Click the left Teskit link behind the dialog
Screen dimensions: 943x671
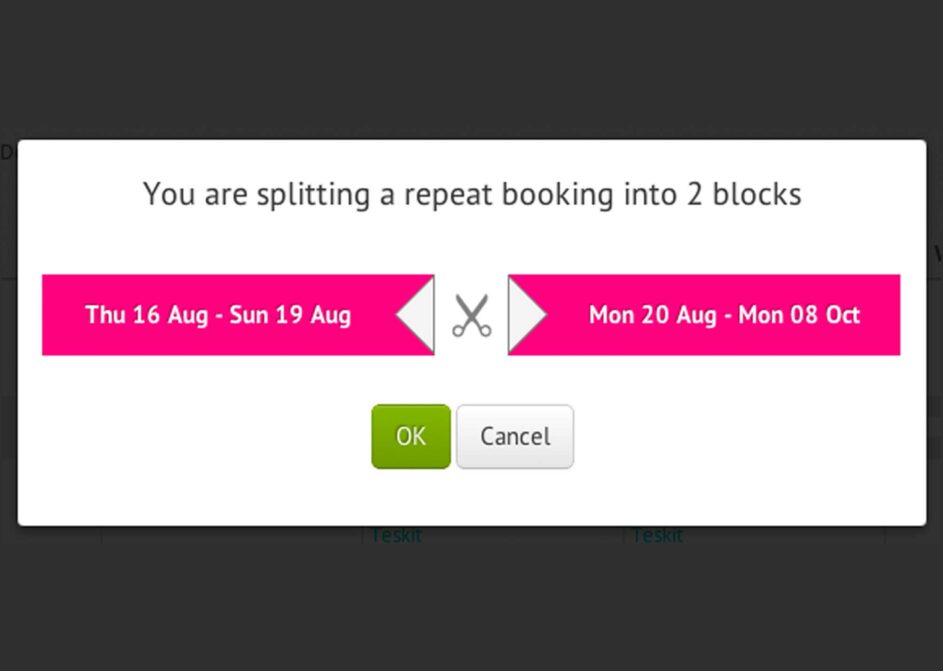coord(396,535)
